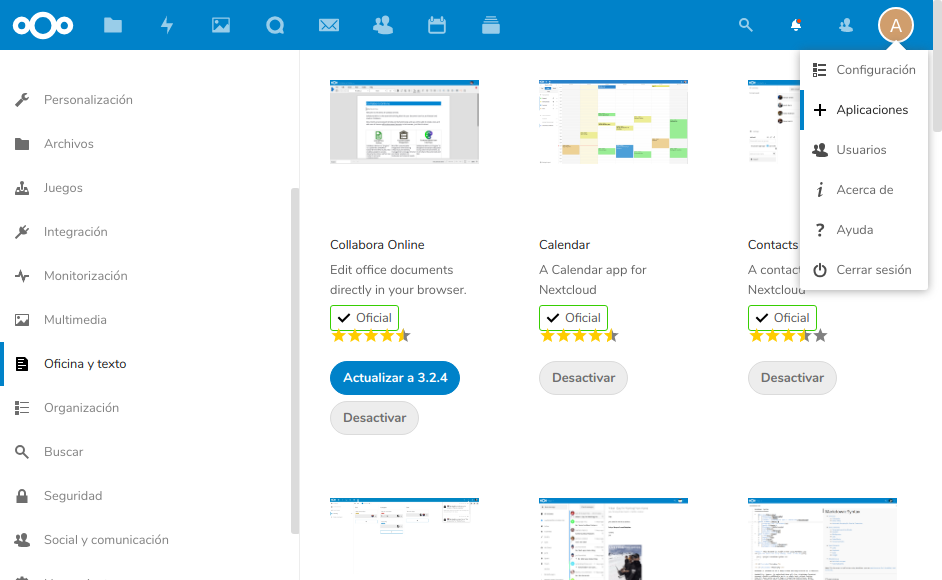Open the Deck stack icon in header
Screen dimensions: 942x580
point(490,25)
